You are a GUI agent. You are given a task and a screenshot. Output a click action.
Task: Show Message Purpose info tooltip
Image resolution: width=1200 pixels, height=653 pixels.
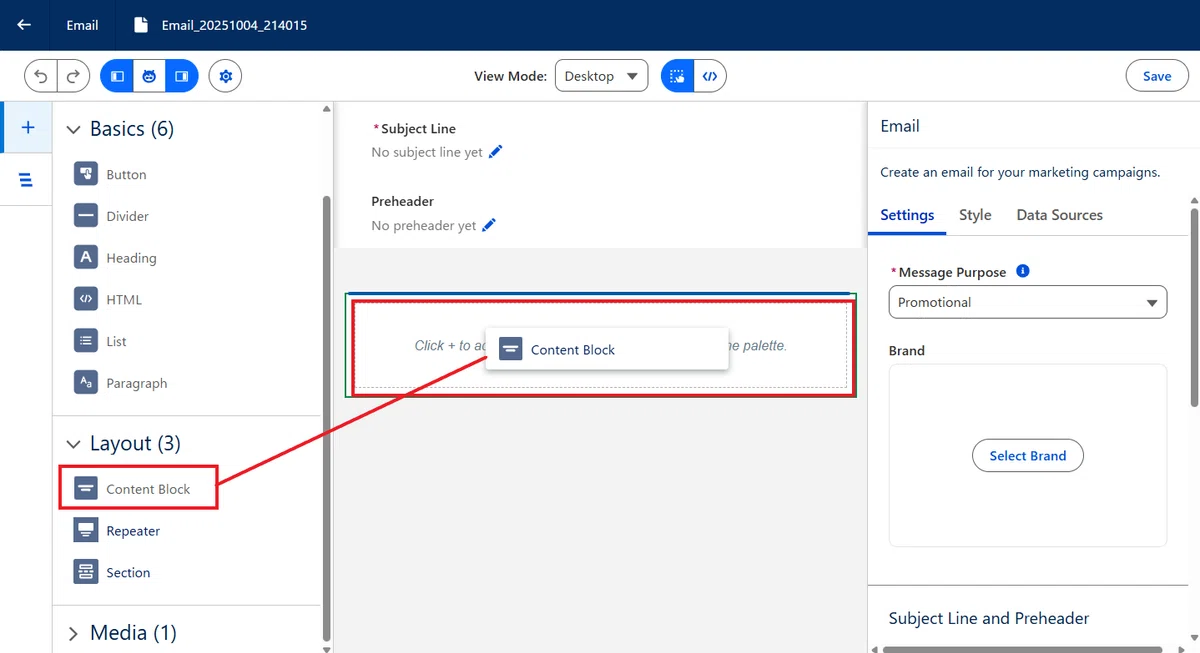[x=1023, y=271]
